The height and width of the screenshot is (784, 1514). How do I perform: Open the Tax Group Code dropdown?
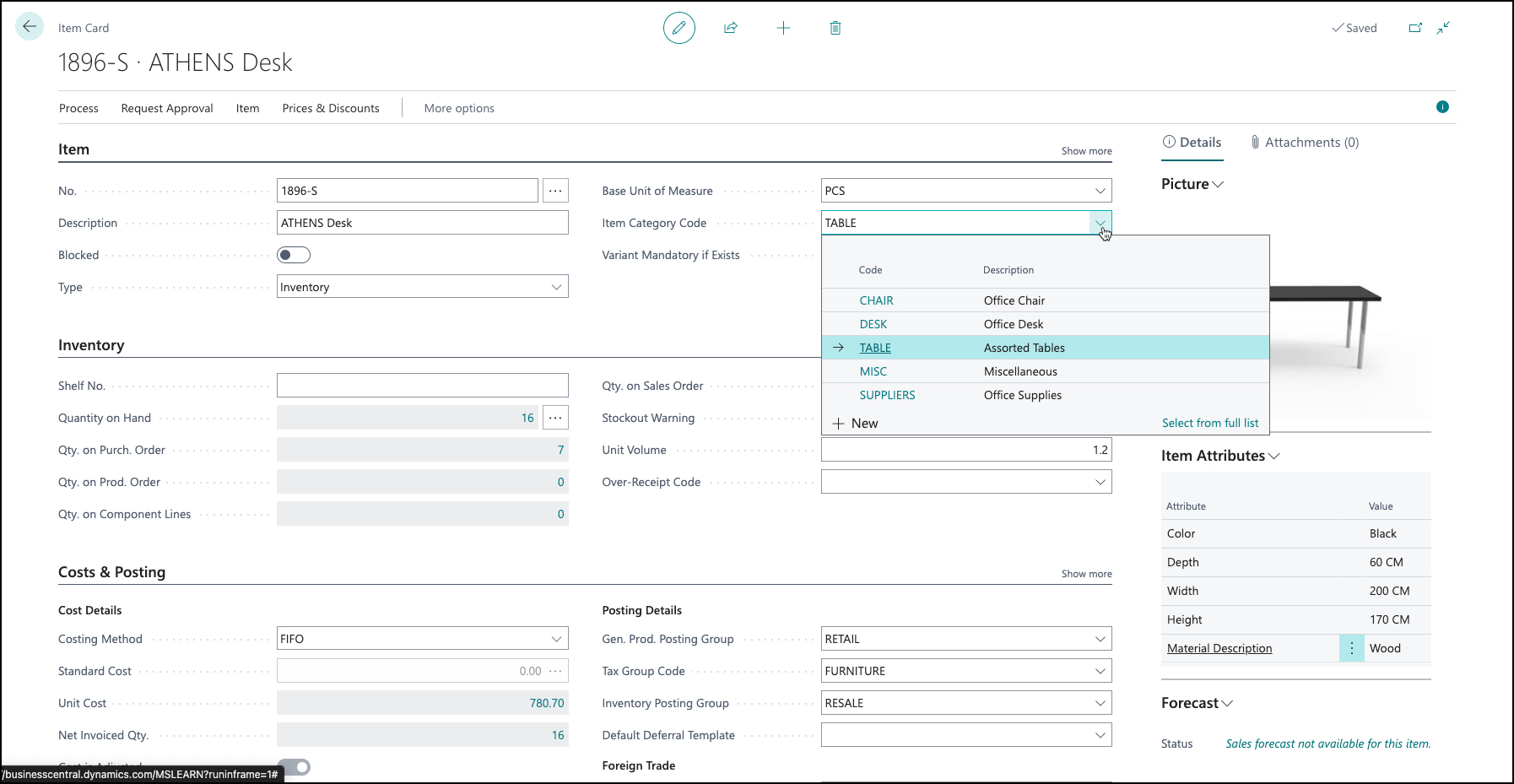pos(1100,671)
